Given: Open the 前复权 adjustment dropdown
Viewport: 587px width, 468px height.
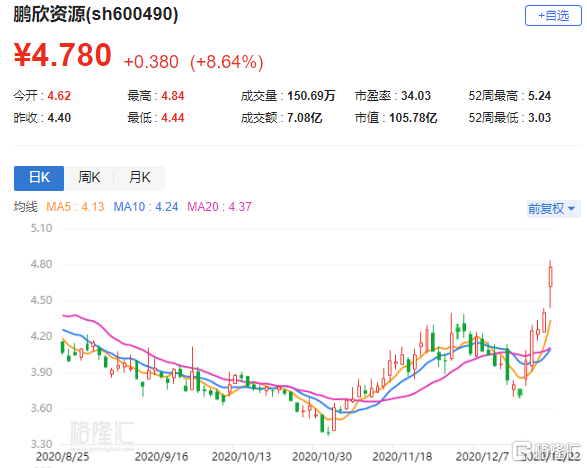Looking at the screenshot, I should tap(553, 209).
